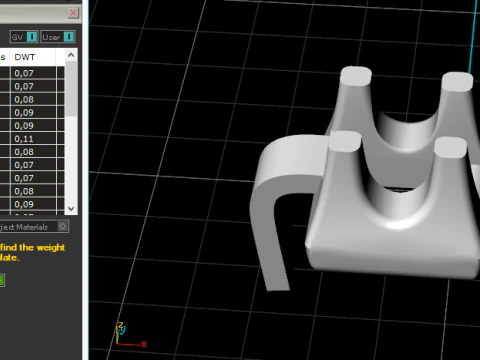Click the scroll up arrow of the table
This screenshot has width=480, height=360.
pyautogui.click(x=71, y=55)
